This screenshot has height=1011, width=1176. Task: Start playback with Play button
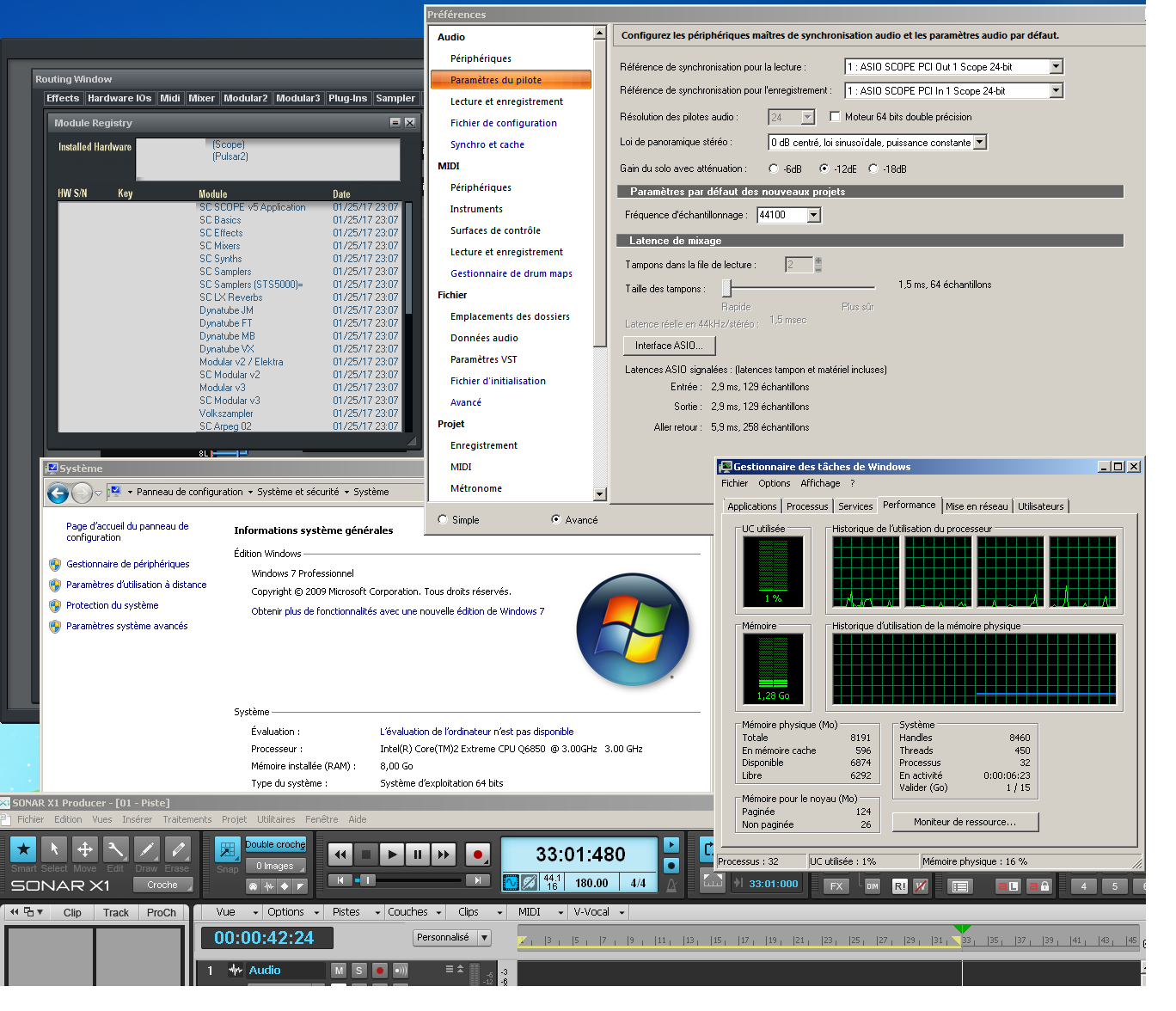coord(392,855)
